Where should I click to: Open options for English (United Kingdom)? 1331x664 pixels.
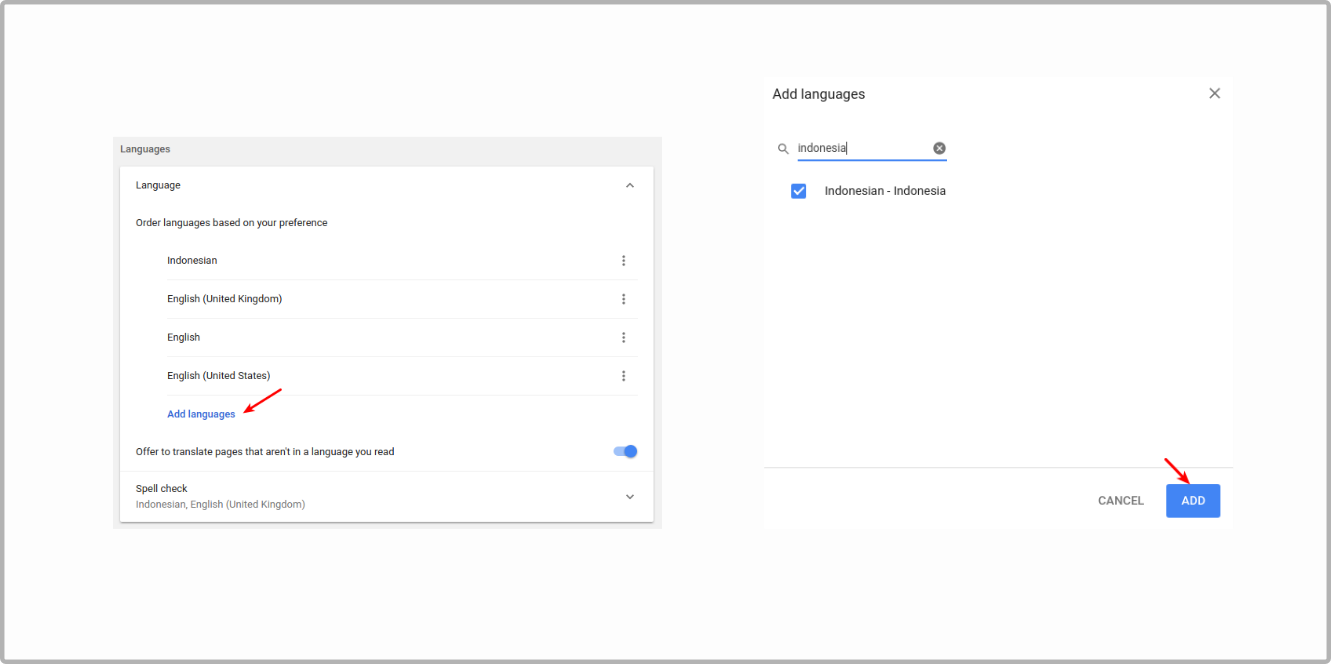tap(623, 298)
